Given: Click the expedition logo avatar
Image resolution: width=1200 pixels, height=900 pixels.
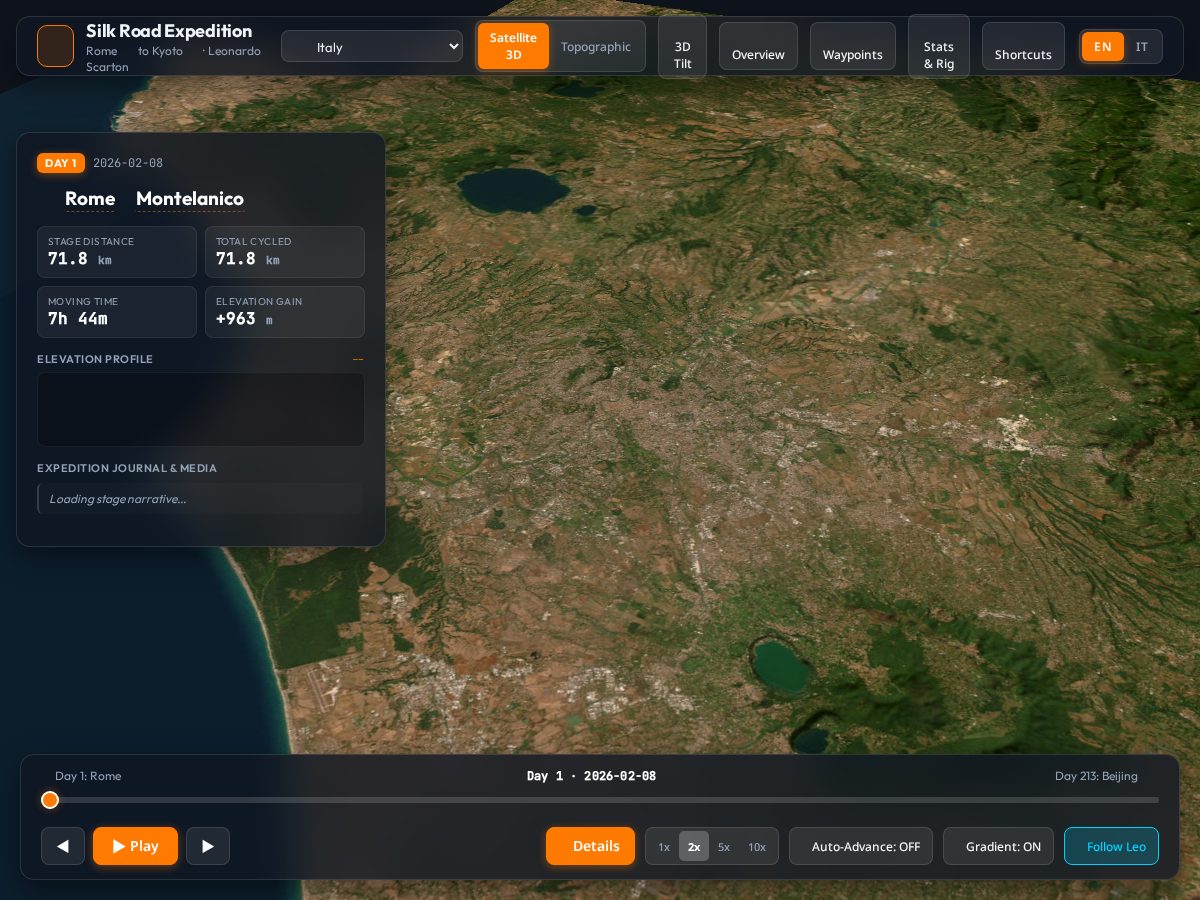Looking at the screenshot, I should (55, 46).
